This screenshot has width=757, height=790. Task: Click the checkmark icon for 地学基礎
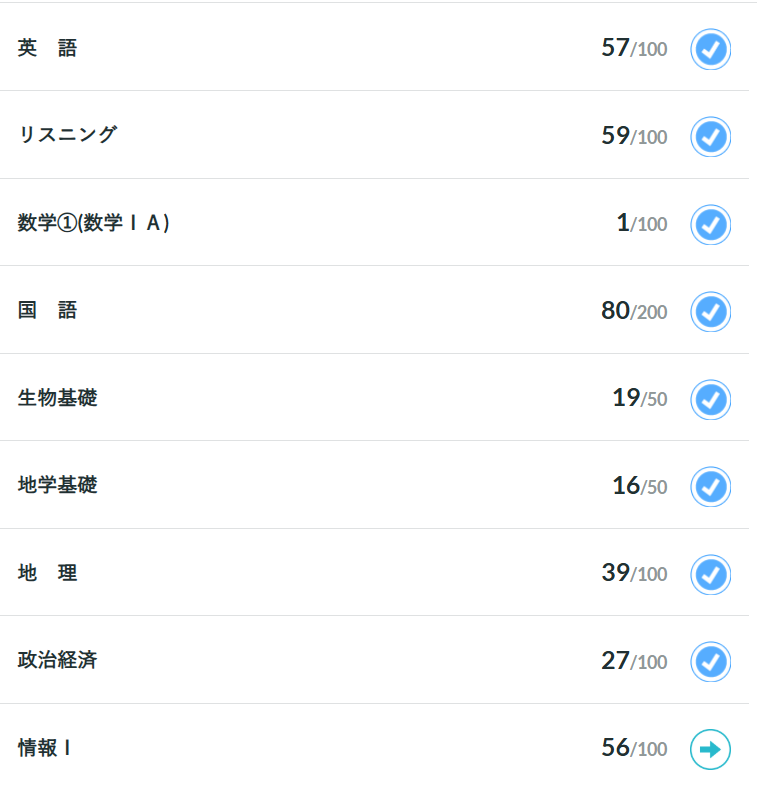(x=710, y=486)
